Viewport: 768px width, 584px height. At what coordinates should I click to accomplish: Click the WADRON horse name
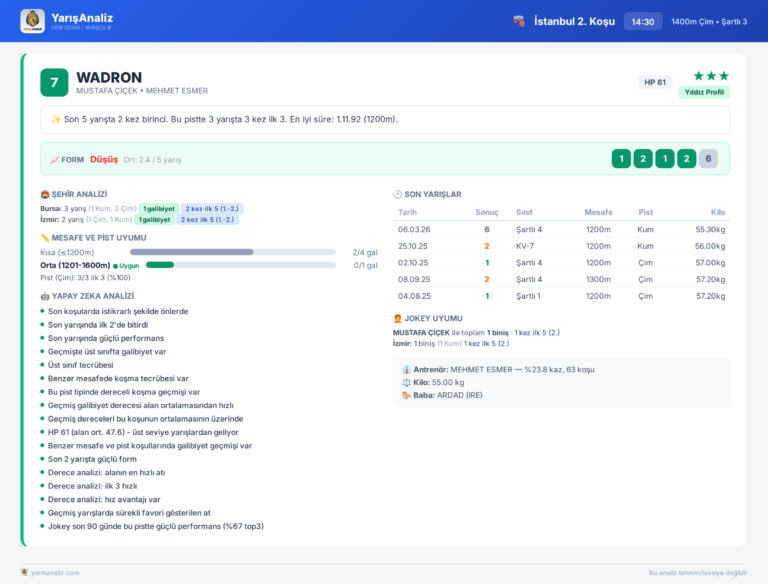109,77
